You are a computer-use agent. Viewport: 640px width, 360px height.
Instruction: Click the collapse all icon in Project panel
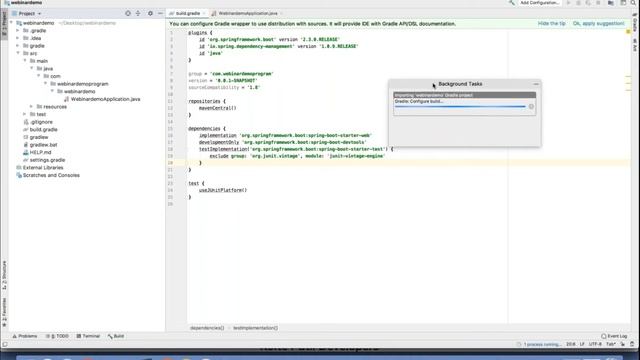pyautogui.click(x=138, y=13)
